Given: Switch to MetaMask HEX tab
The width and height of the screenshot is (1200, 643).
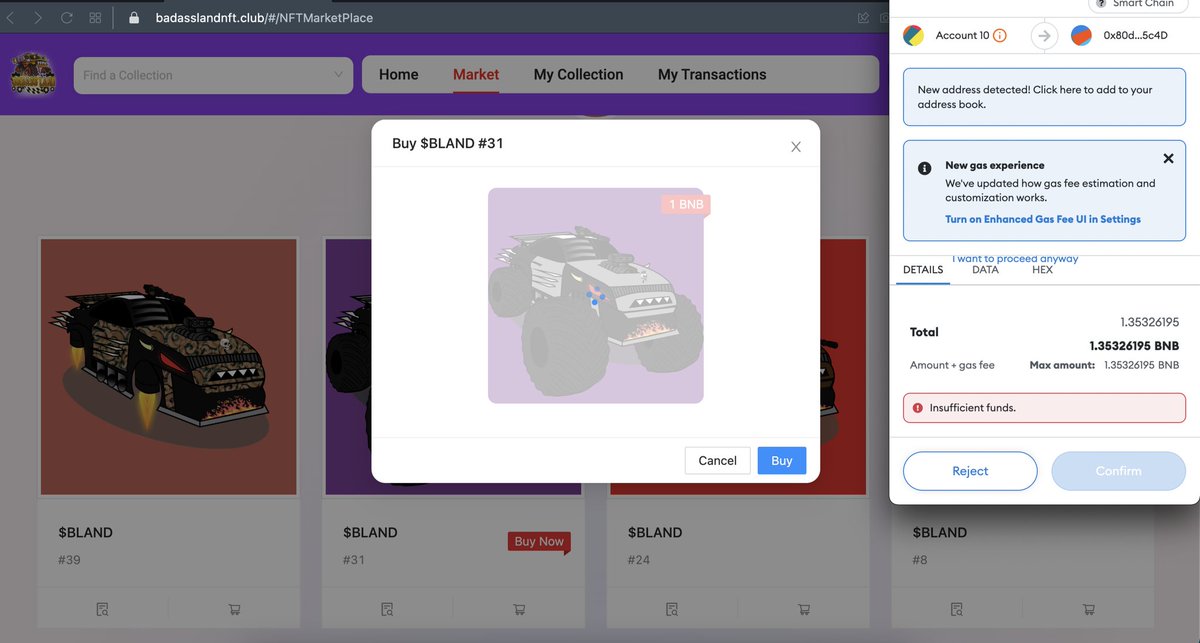Looking at the screenshot, I should pos(1042,270).
